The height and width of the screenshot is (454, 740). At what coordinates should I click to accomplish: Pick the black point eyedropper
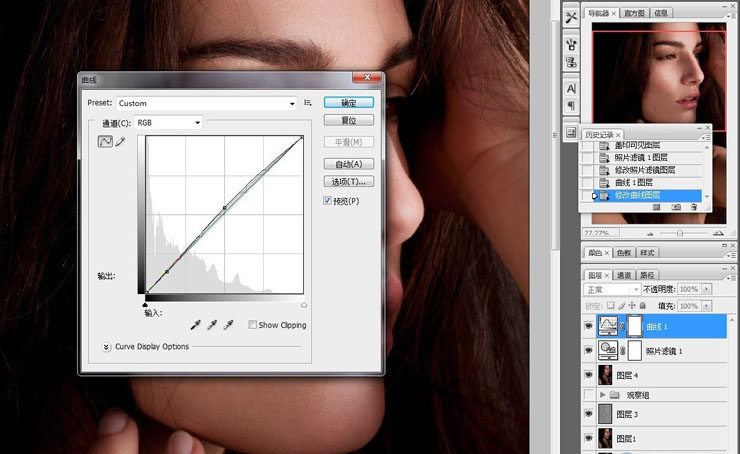pyautogui.click(x=195, y=325)
